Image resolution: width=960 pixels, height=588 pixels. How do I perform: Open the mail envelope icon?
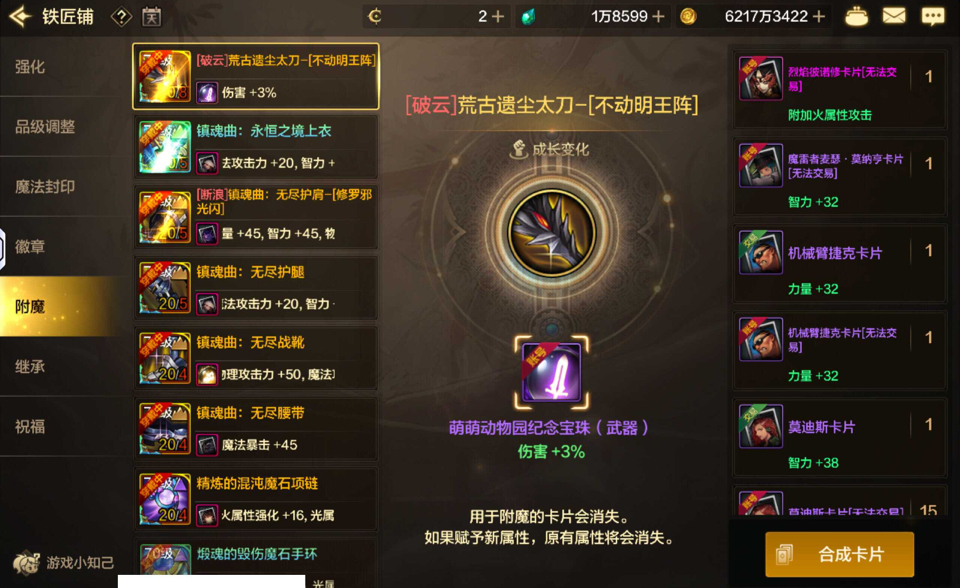tap(893, 16)
